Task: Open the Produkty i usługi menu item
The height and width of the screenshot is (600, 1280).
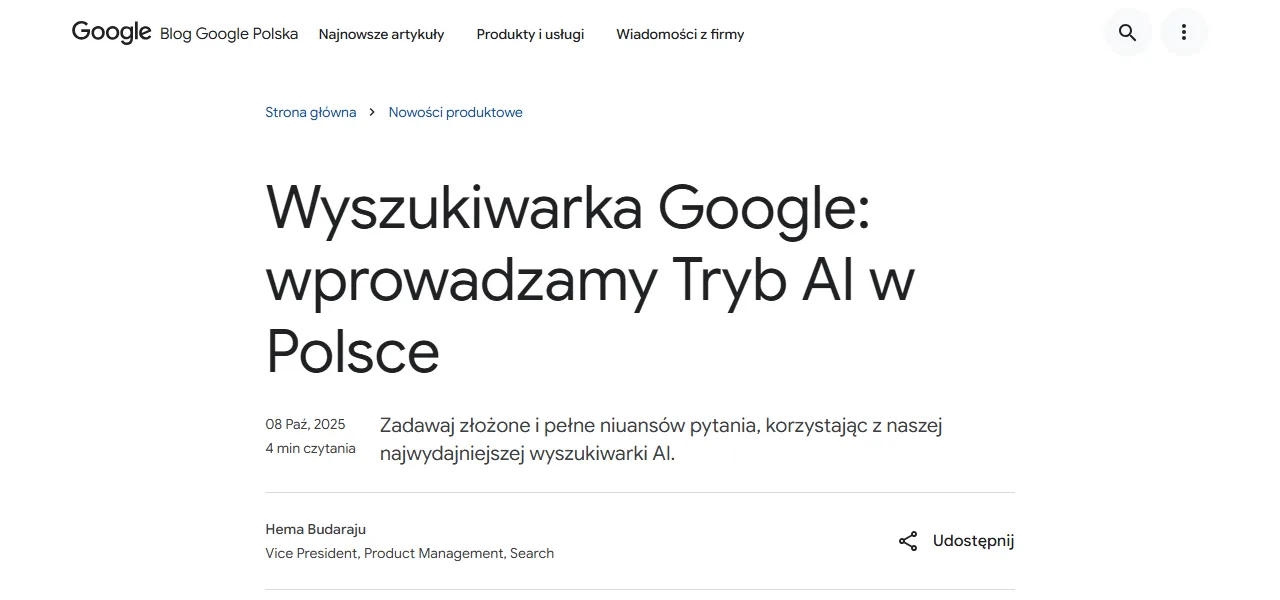Action: (530, 34)
